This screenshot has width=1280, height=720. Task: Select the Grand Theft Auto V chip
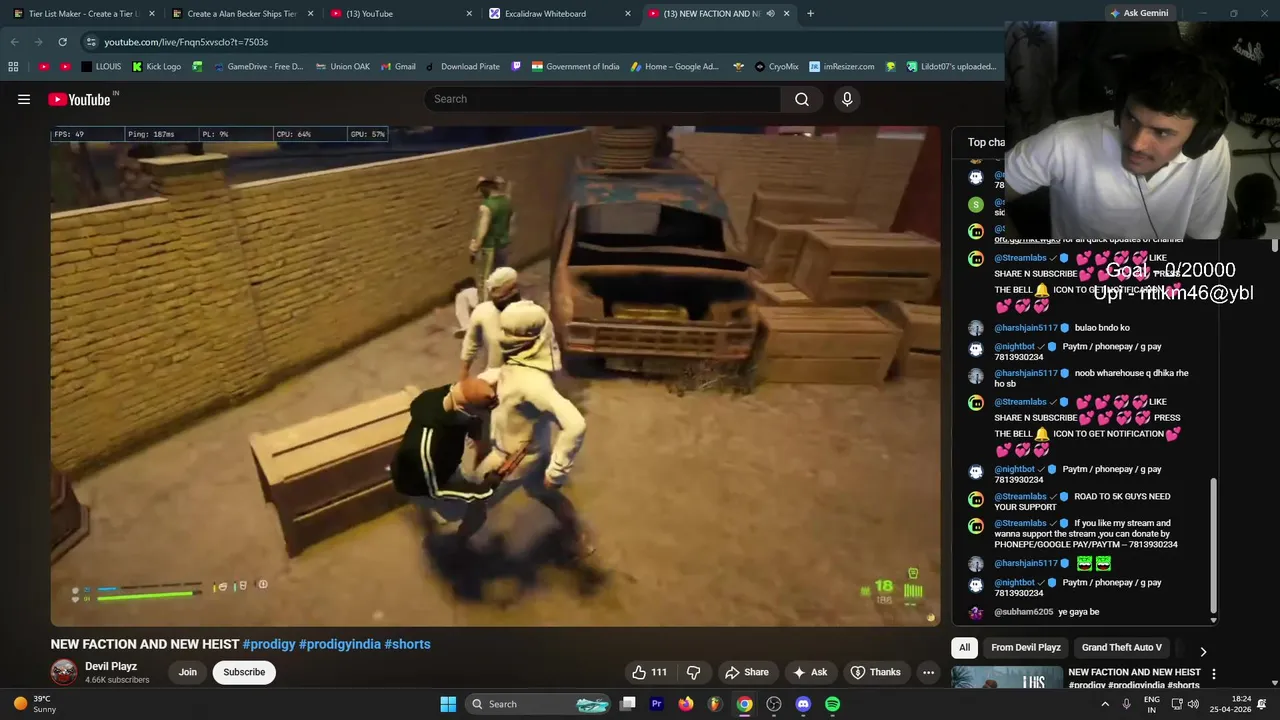[x=1121, y=648]
